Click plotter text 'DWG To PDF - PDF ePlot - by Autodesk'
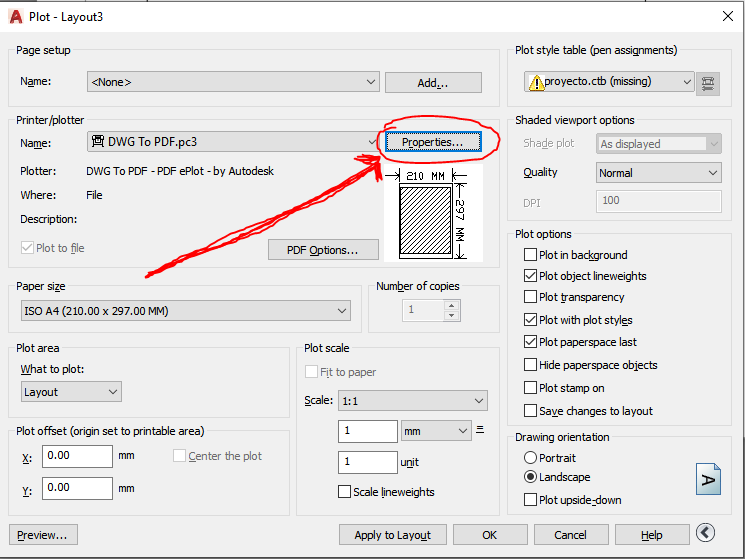 click(x=180, y=171)
